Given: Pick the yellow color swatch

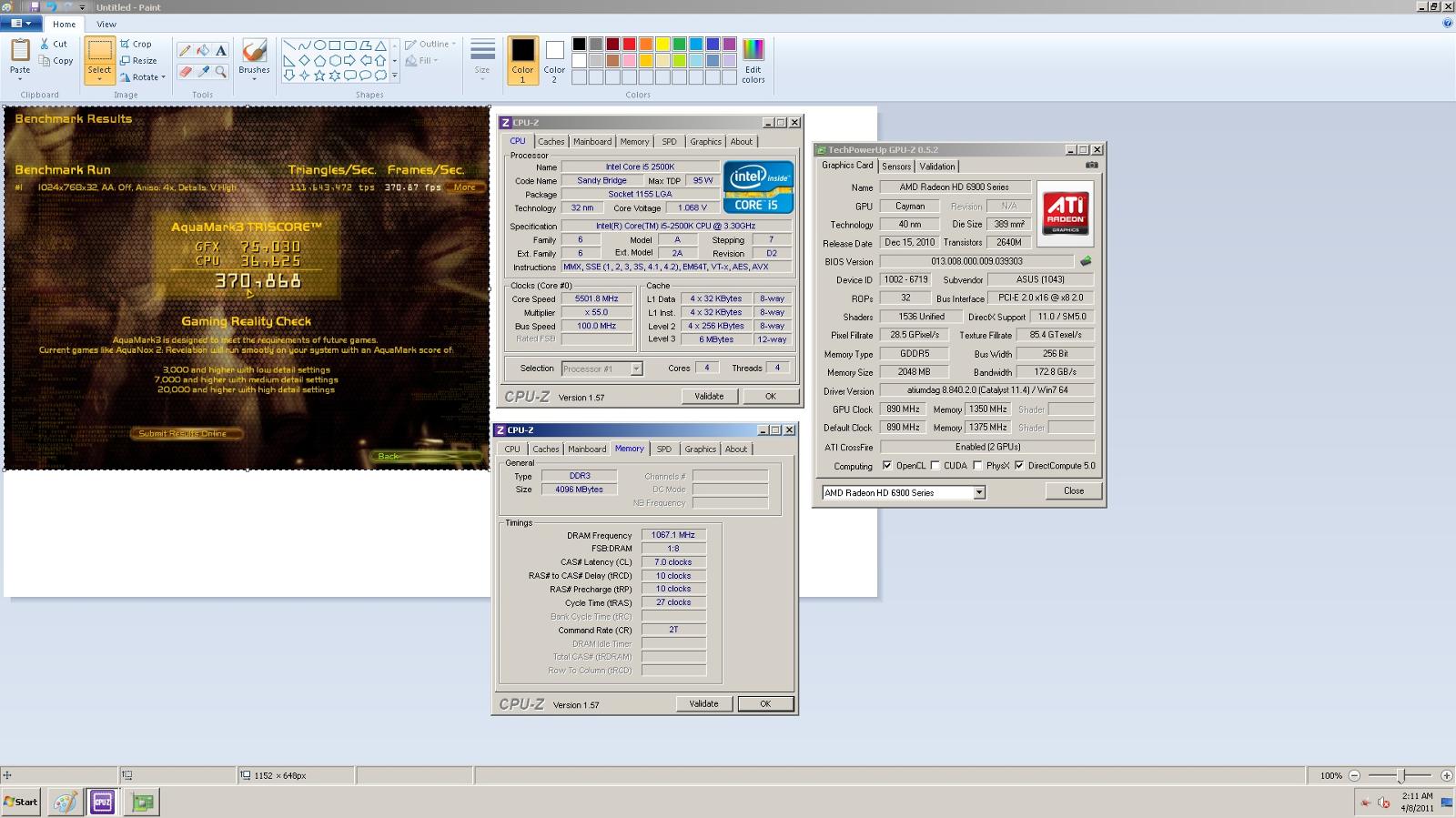Looking at the screenshot, I should click(662, 45).
